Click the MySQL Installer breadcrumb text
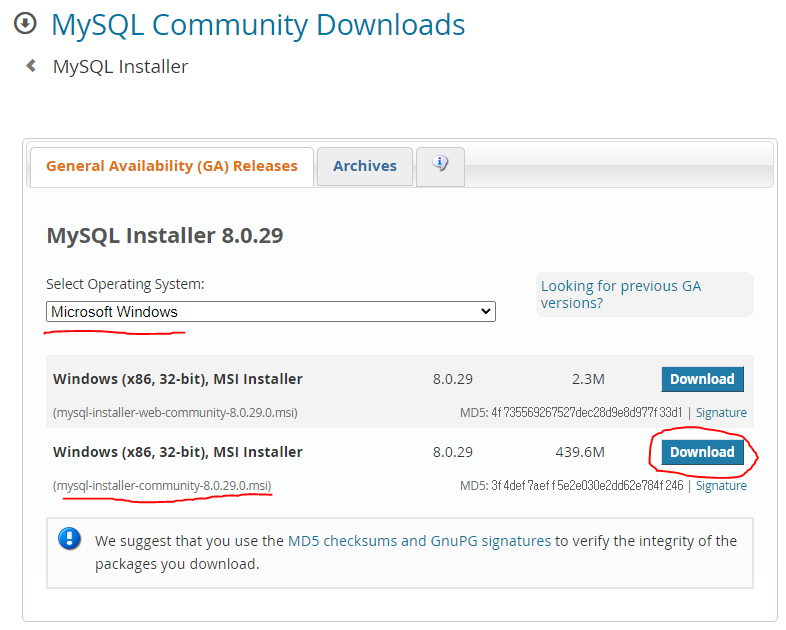 point(120,67)
